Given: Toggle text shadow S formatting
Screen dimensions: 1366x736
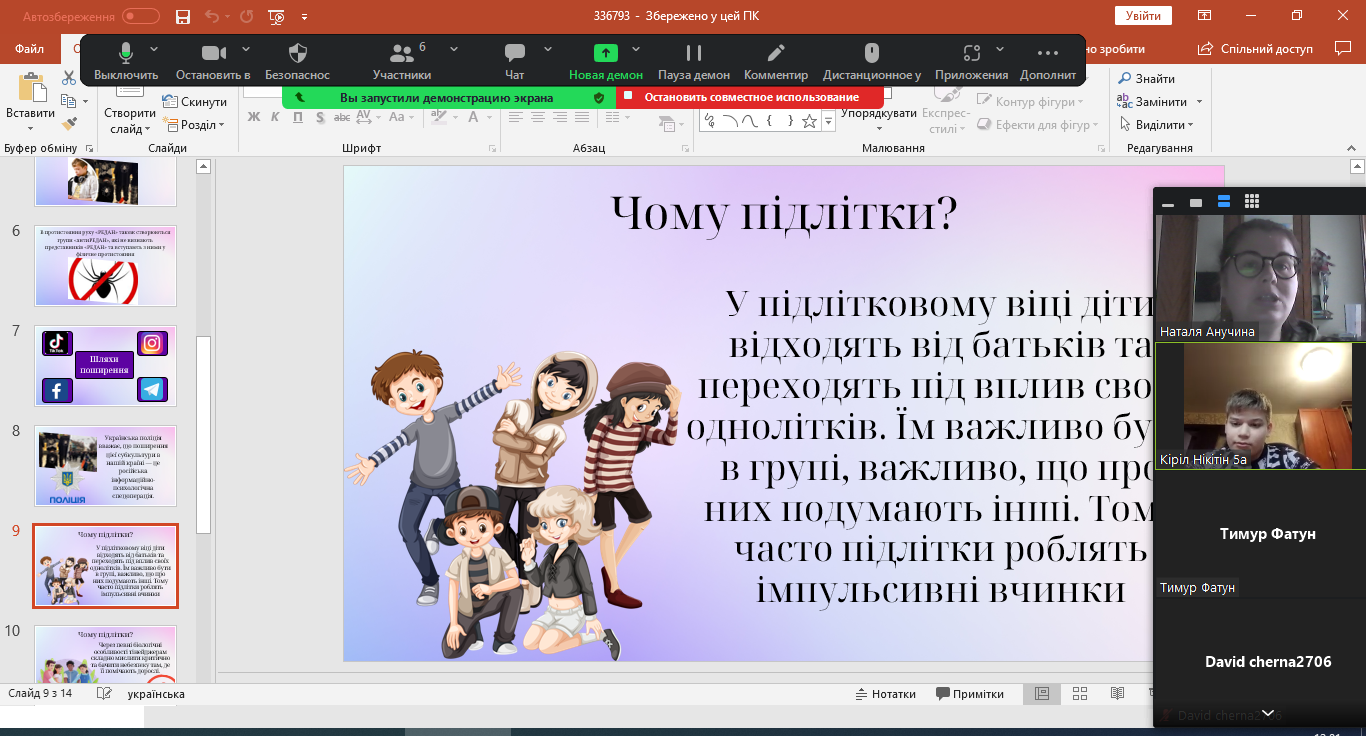Looking at the screenshot, I should [x=319, y=117].
